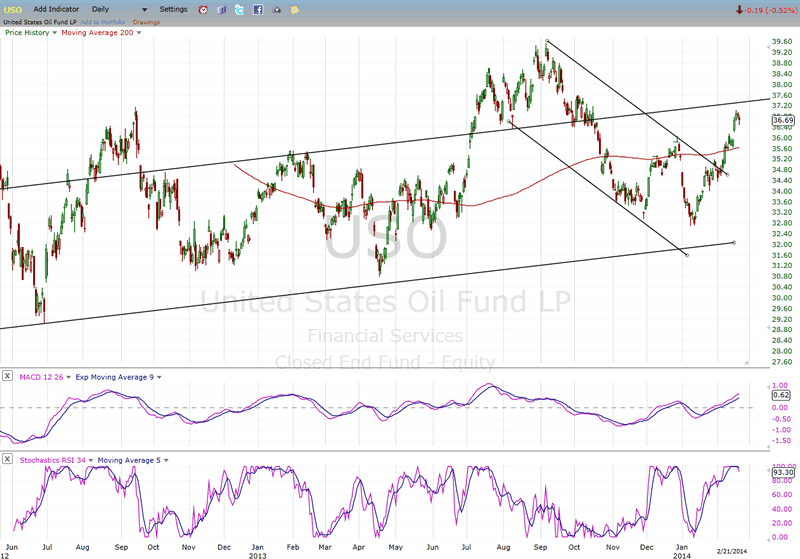Expand the MACD 12 26 dropdown arrow
The width and height of the screenshot is (800, 559).
click(68, 377)
